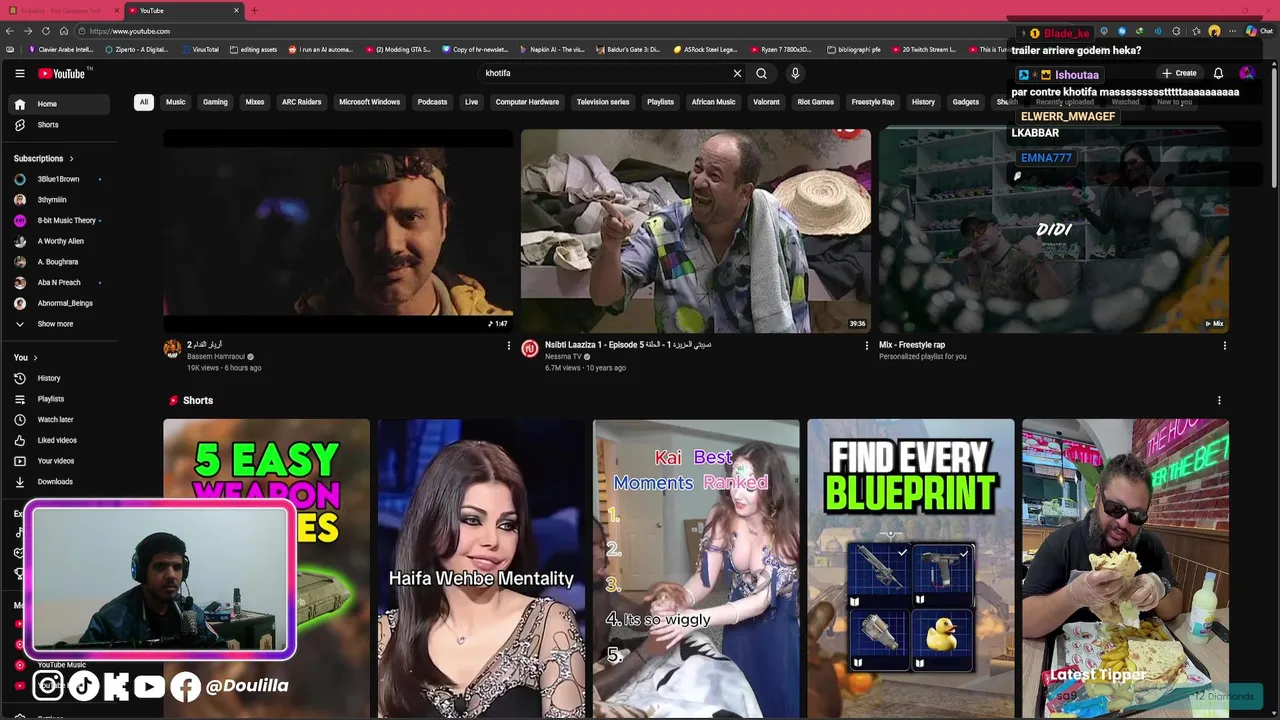Screen dimensions: 1280x720
Task: Open the VirusTotal bookmark
Action: 199,49
